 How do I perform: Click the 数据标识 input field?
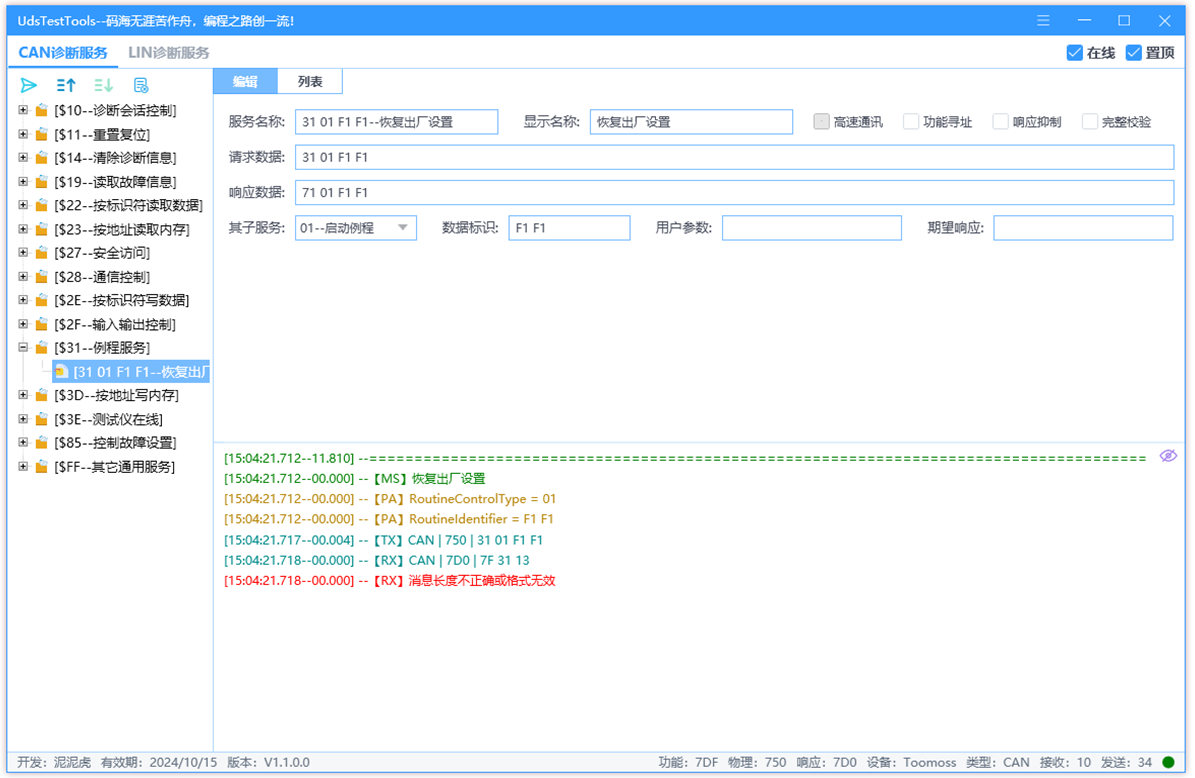[569, 228]
